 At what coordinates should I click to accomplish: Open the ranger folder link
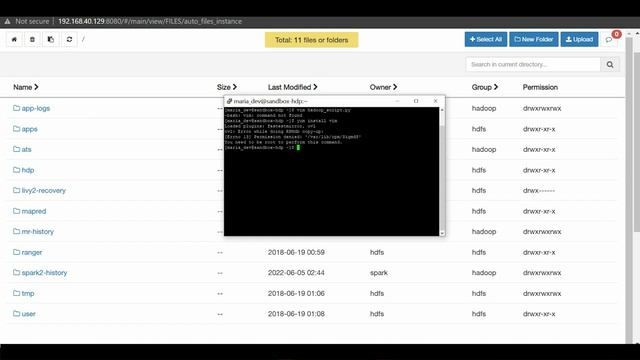pyautogui.click(x=32, y=252)
